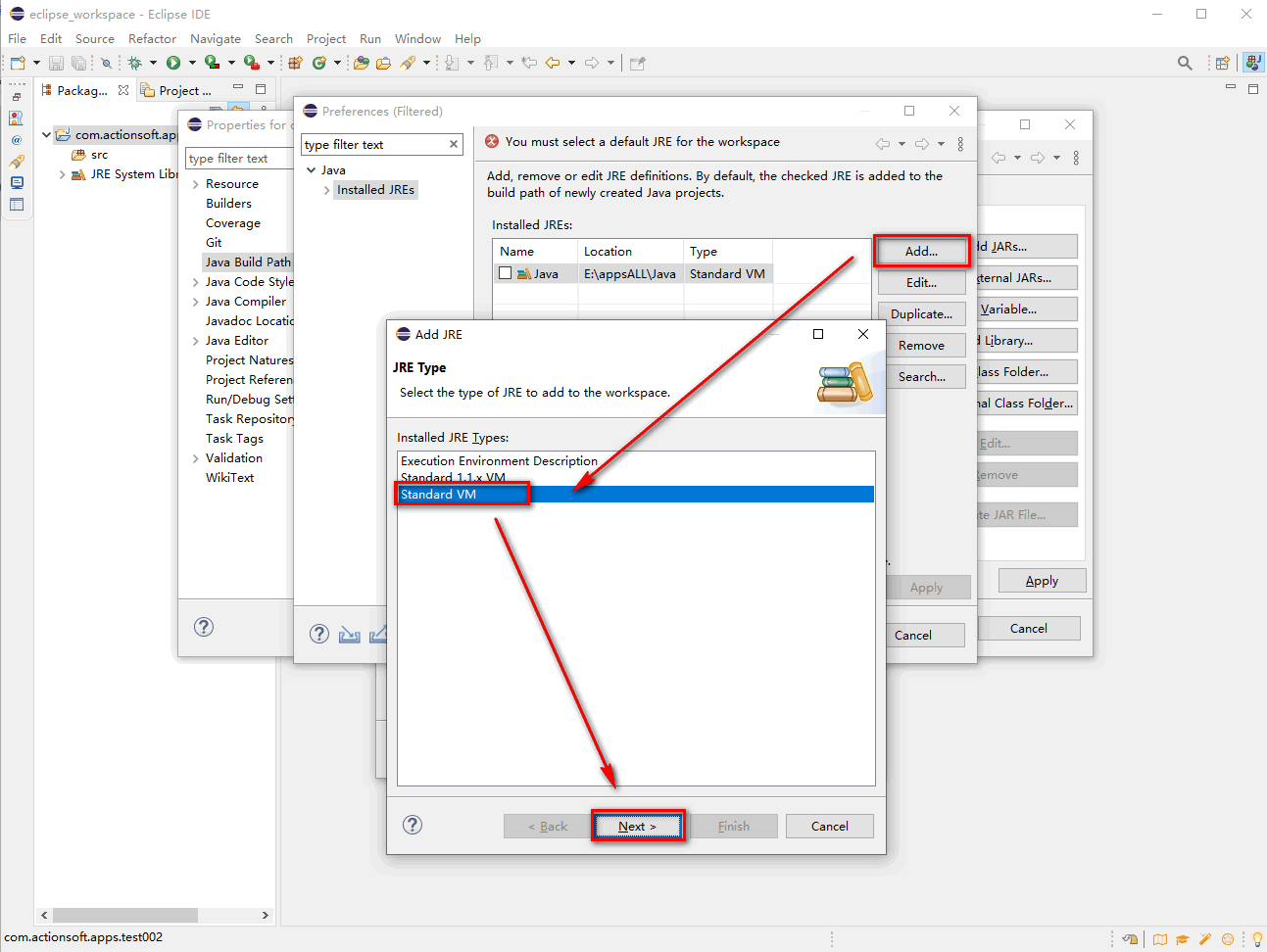This screenshot has width=1267, height=952.
Task: Click the help icon in Add JRE dialog
Action: click(x=413, y=825)
